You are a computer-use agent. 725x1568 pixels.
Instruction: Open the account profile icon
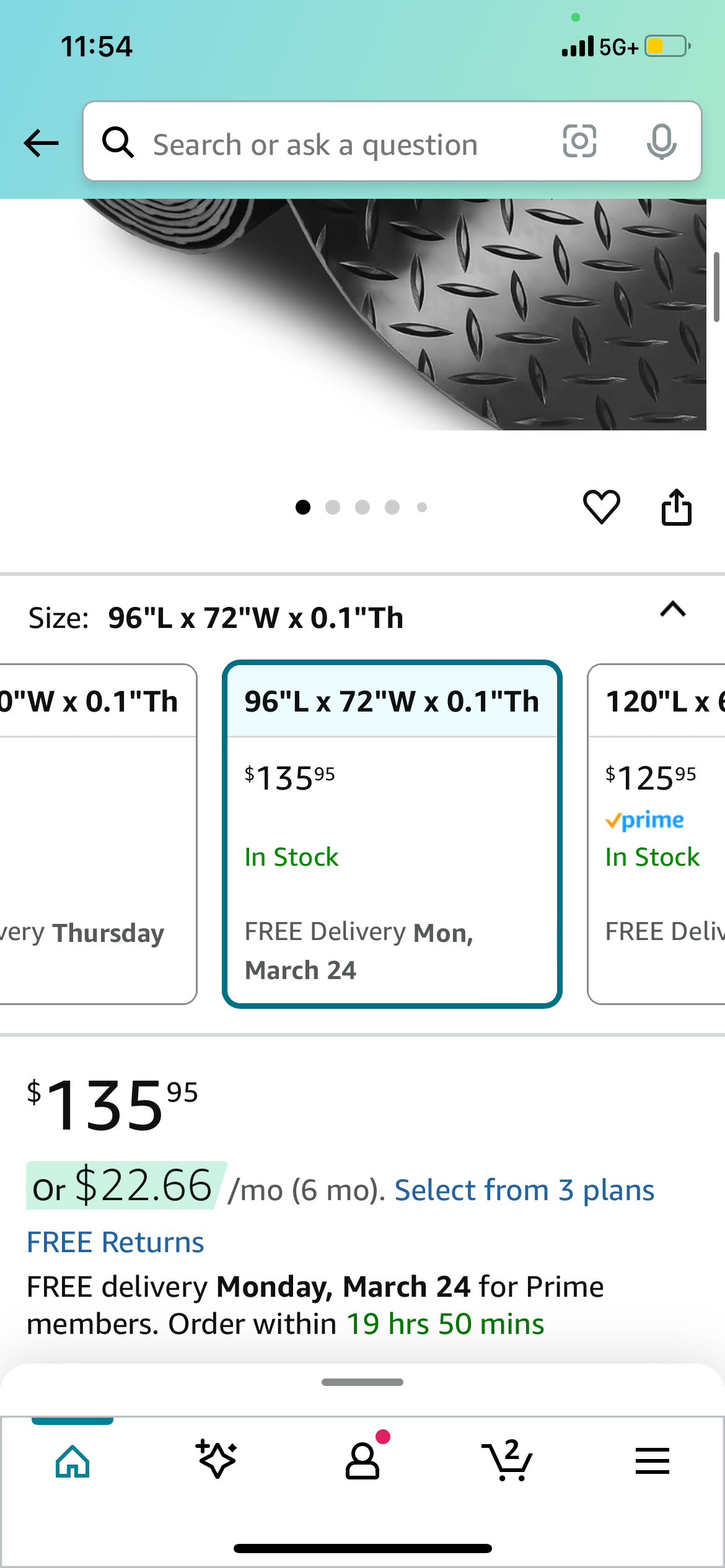click(362, 1460)
